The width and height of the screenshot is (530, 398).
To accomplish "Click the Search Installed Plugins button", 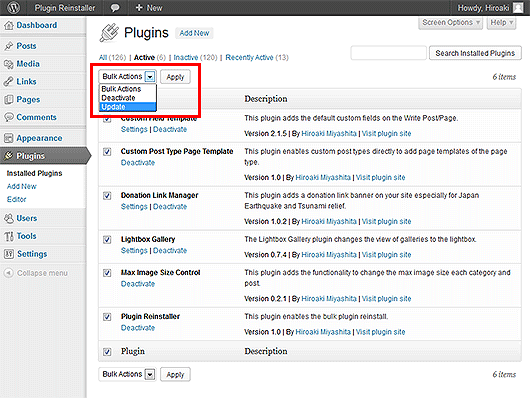I will [475, 53].
